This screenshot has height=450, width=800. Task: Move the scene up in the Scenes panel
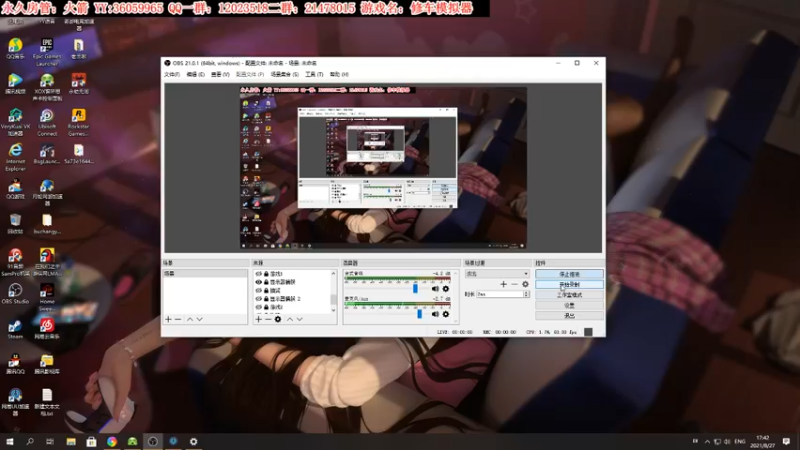tap(190, 319)
